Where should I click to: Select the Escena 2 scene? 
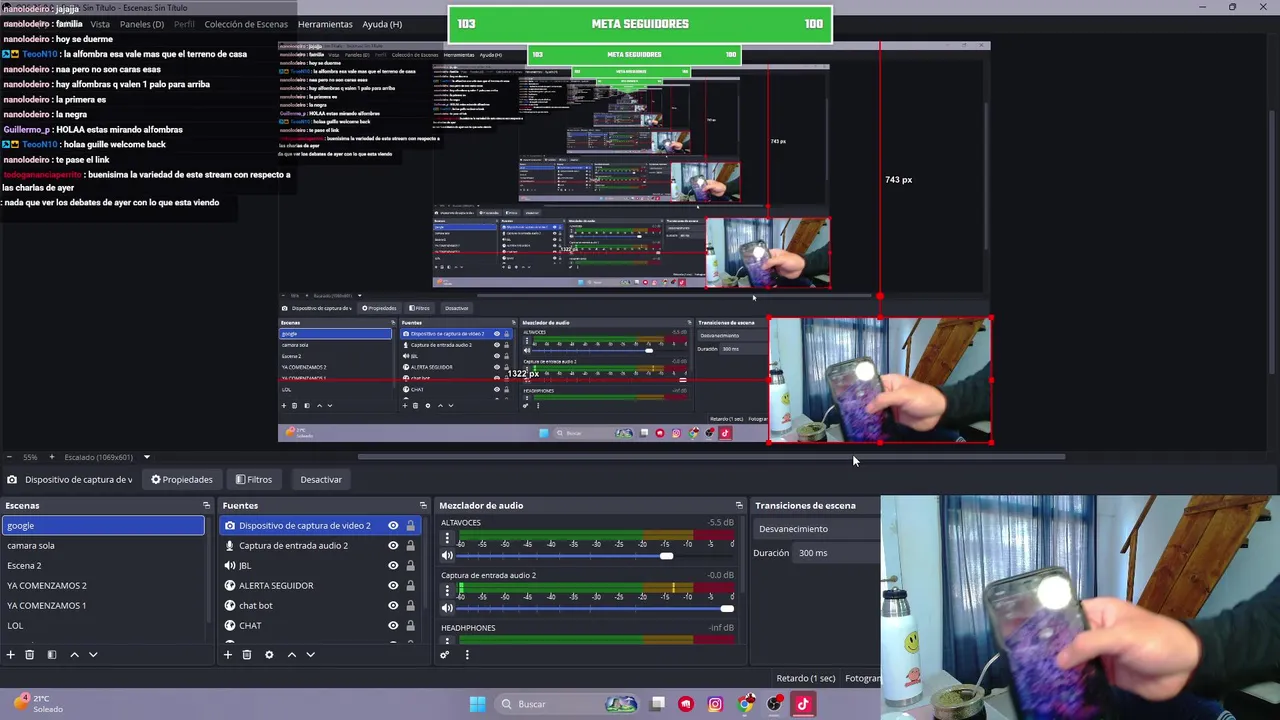point(103,566)
